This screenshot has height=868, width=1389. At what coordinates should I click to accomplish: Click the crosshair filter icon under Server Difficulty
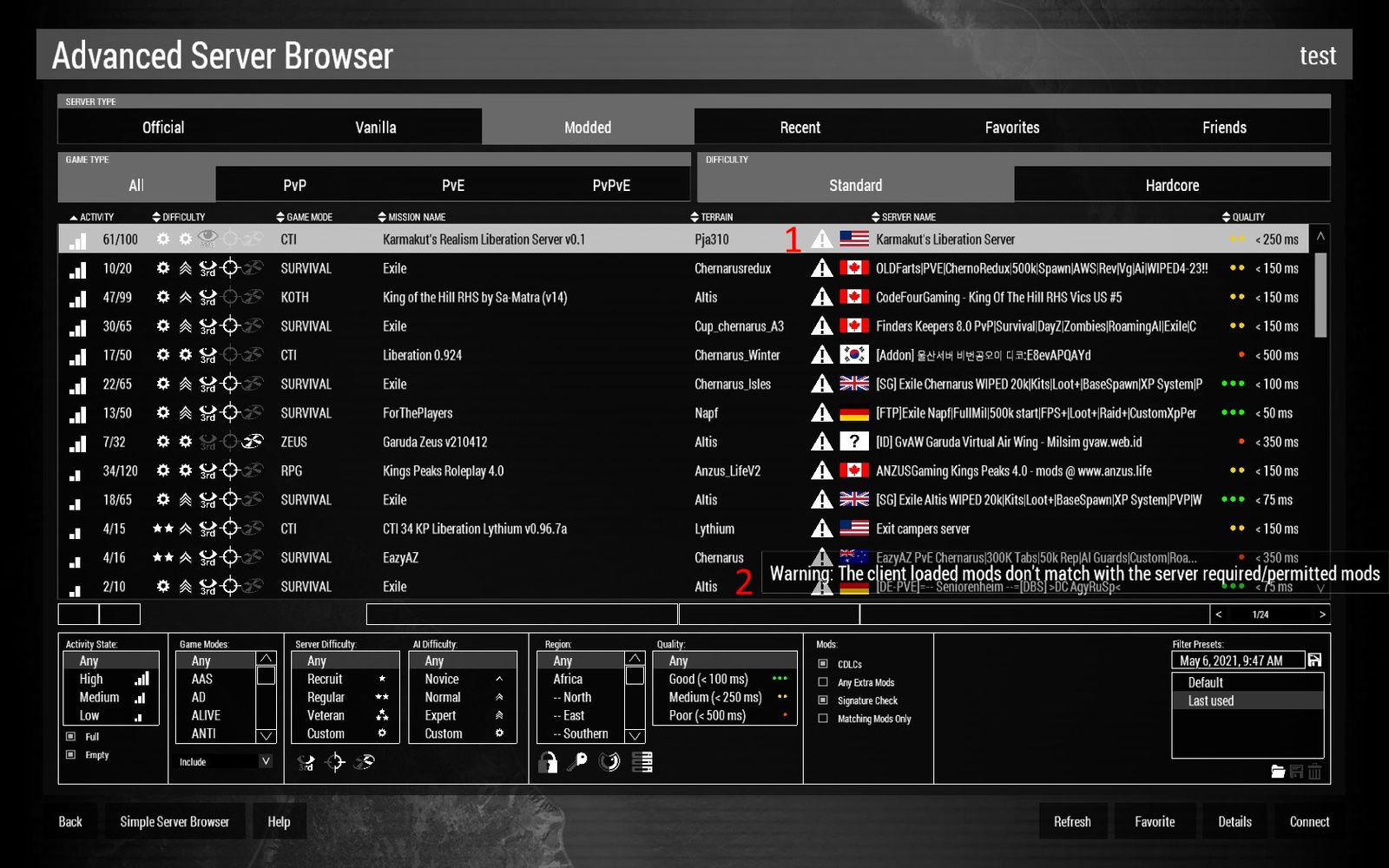click(335, 762)
